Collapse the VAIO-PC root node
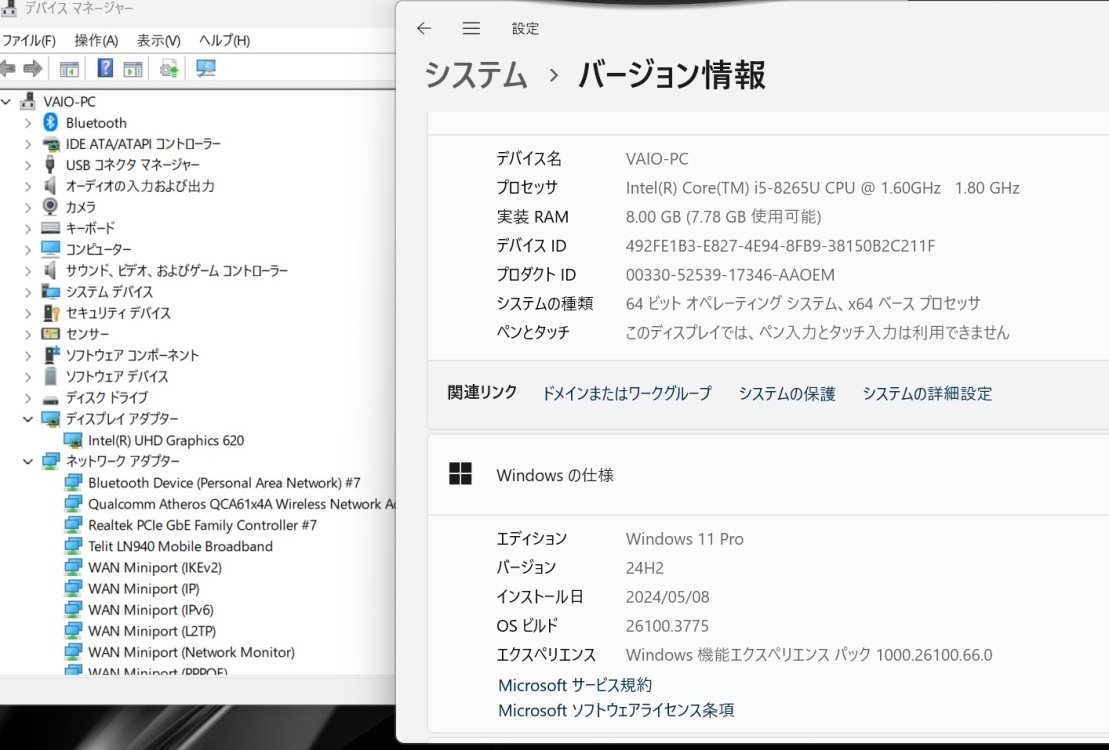1109x750 pixels. point(6,102)
